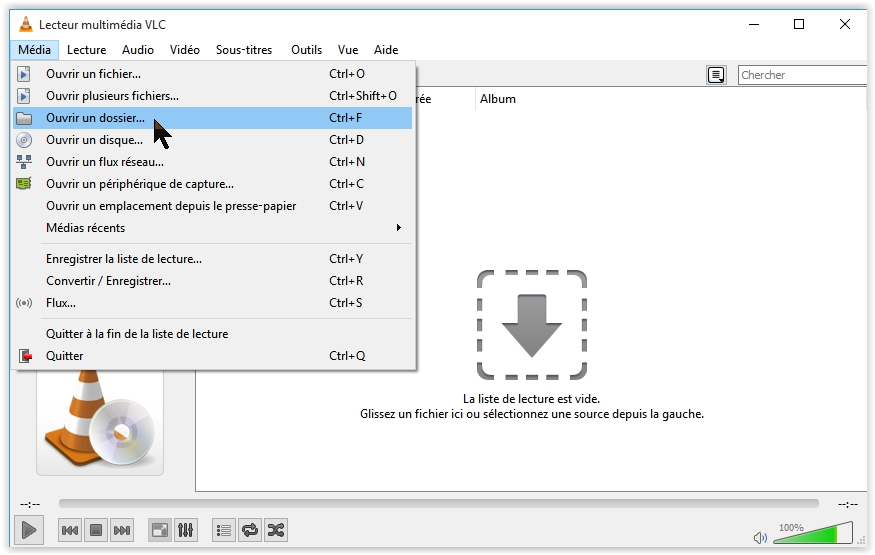Click the play button
Viewport: 875px width, 555px height.
pyautogui.click(x=29, y=530)
